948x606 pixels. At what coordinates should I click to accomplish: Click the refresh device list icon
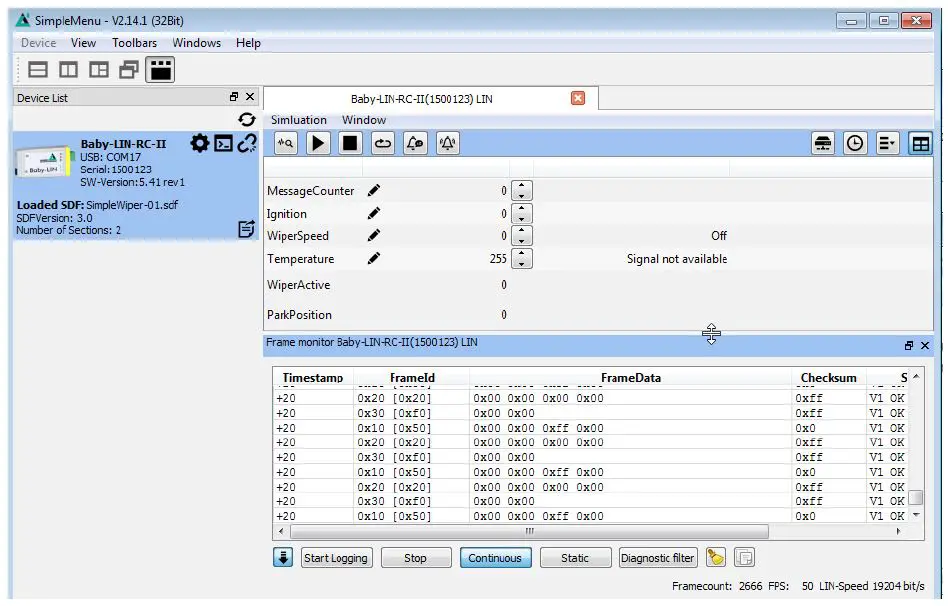[x=247, y=120]
